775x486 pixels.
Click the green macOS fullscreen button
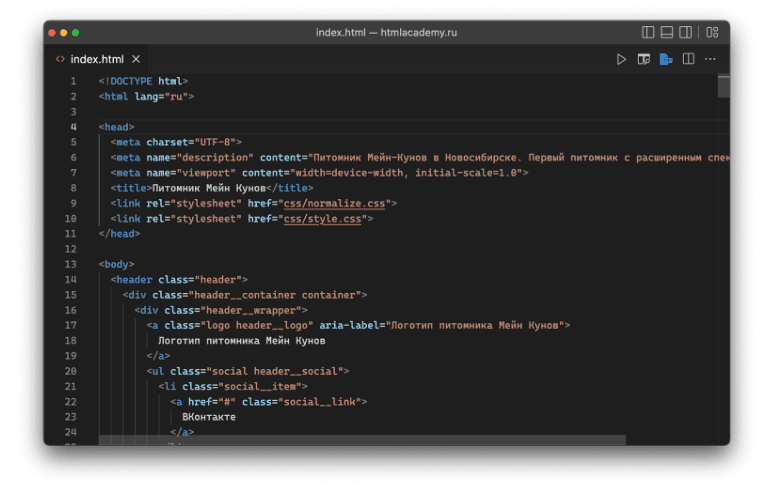coord(76,33)
